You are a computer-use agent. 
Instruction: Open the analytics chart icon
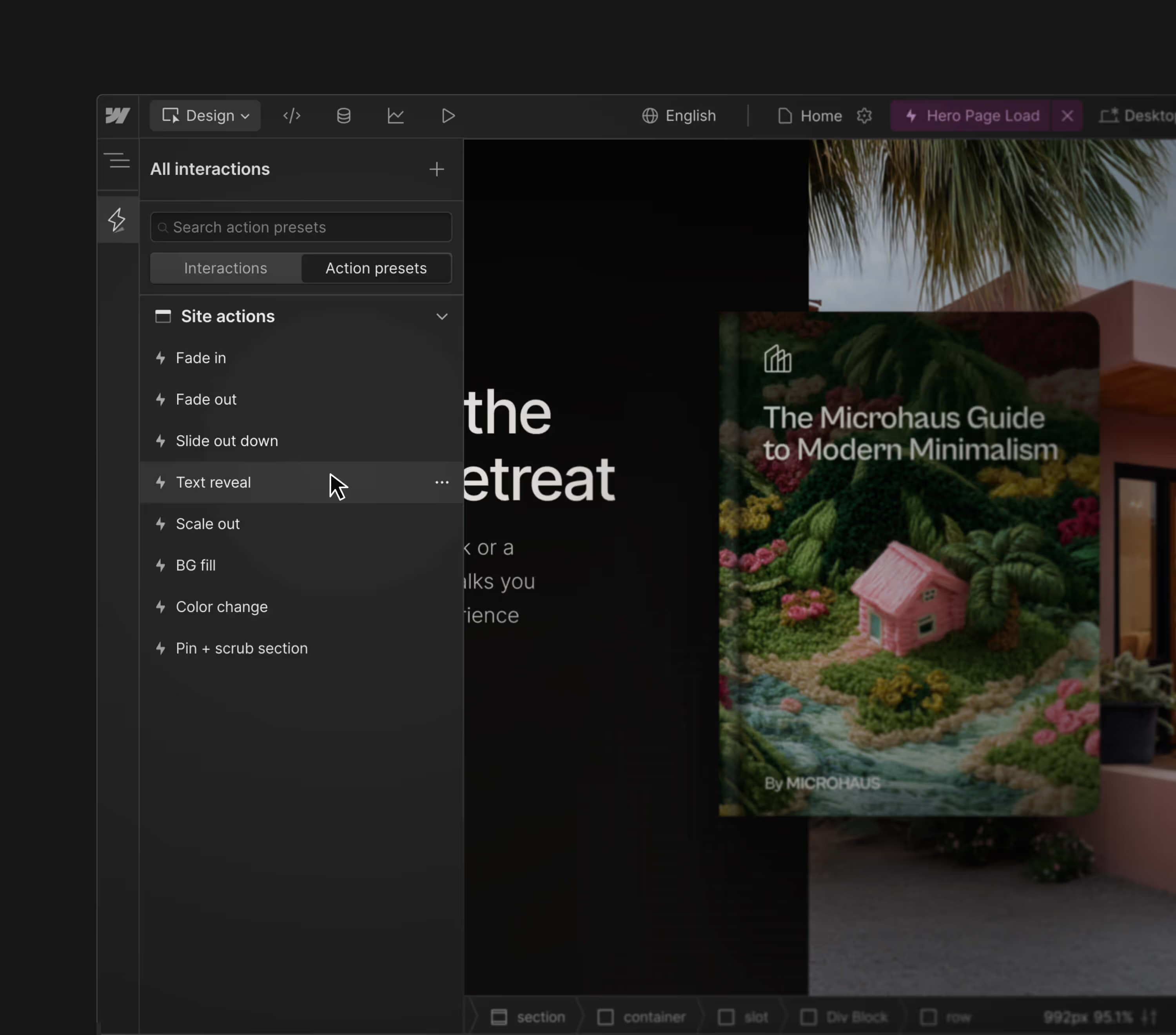[395, 116]
